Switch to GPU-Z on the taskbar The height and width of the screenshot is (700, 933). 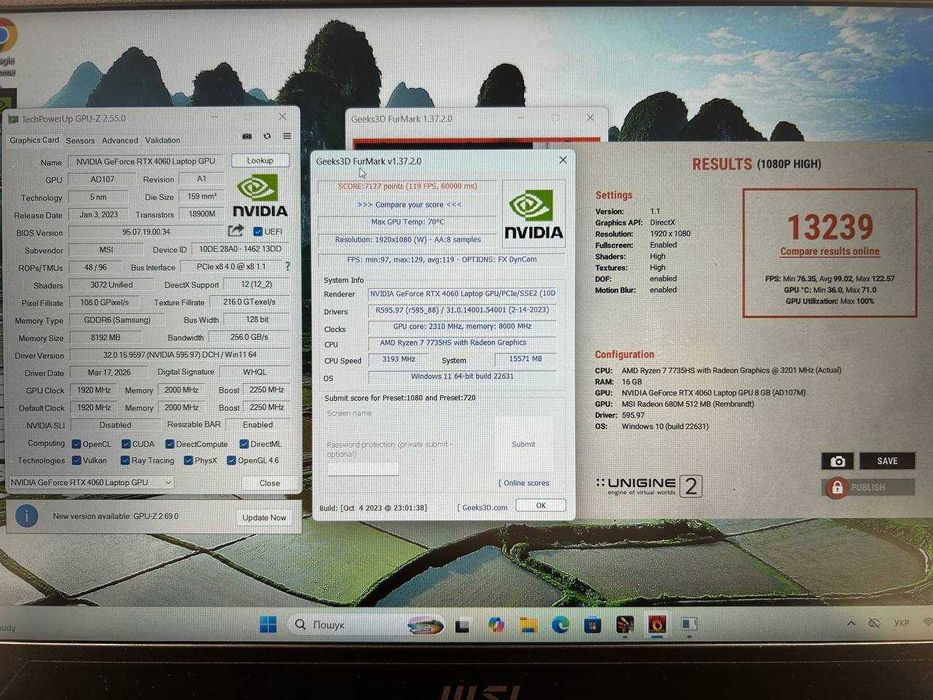click(x=689, y=624)
